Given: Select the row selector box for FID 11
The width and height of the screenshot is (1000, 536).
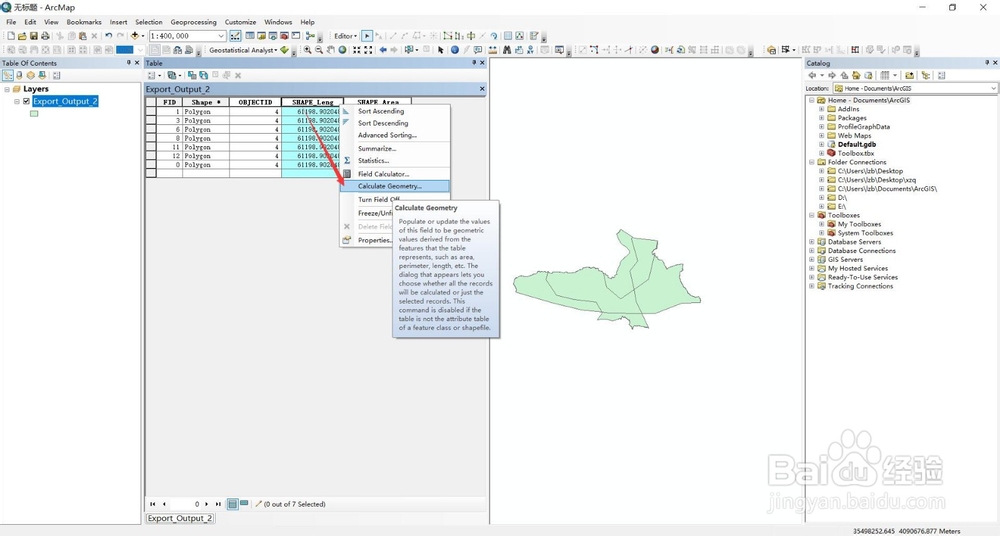Looking at the screenshot, I should click(151, 147).
